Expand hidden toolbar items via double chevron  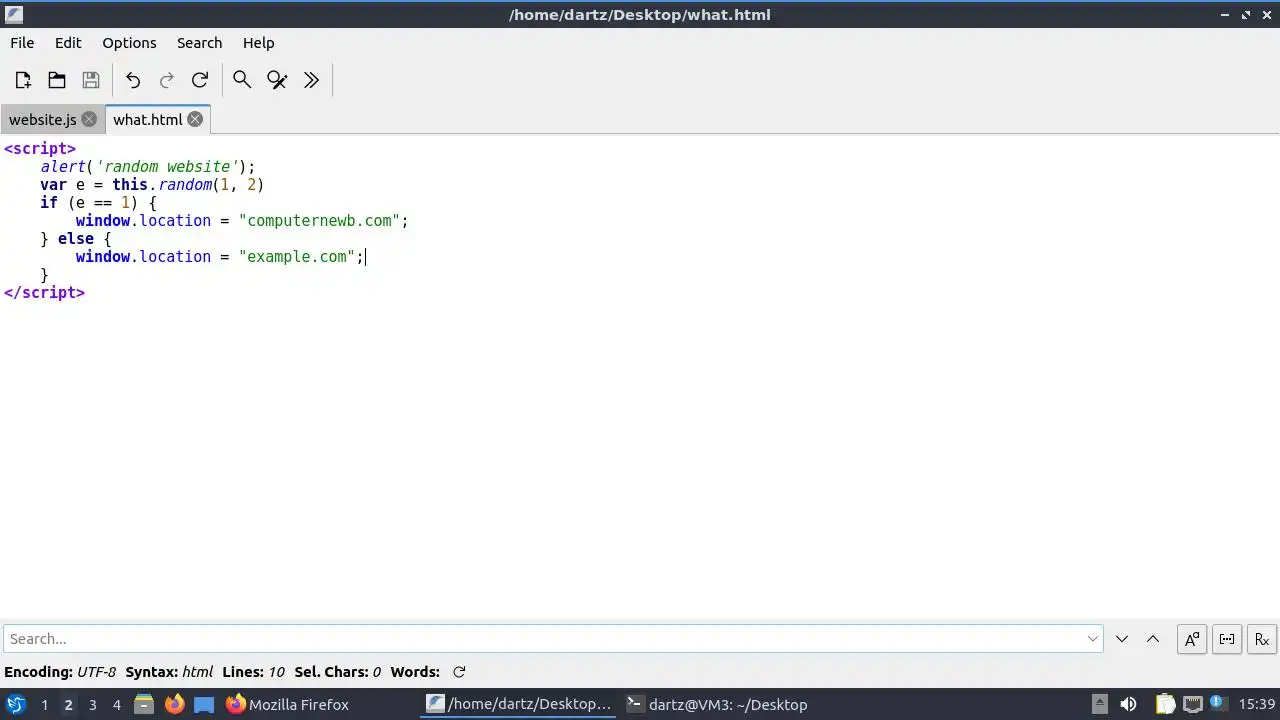coord(311,80)
